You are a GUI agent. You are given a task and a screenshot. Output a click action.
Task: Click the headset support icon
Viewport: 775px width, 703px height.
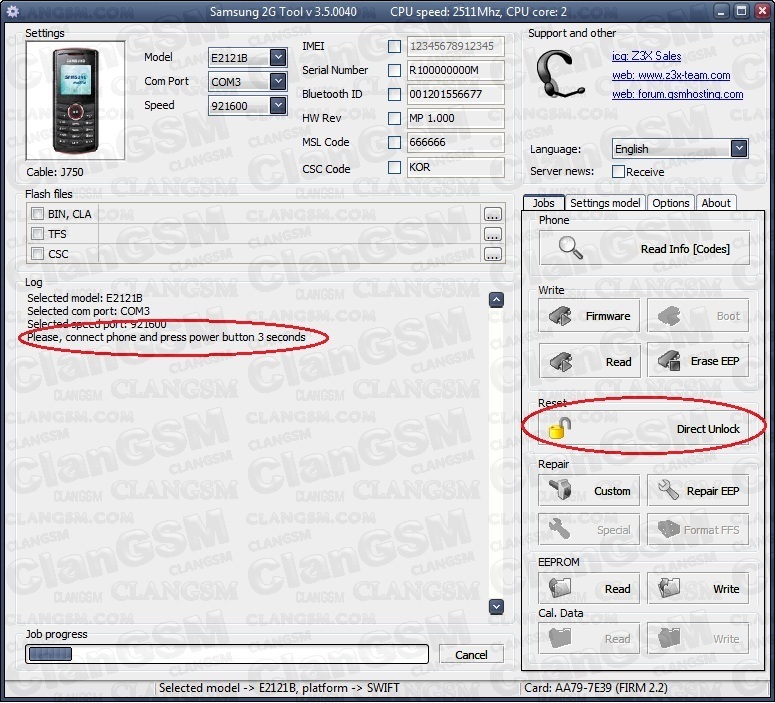click(x=560, y=74)
